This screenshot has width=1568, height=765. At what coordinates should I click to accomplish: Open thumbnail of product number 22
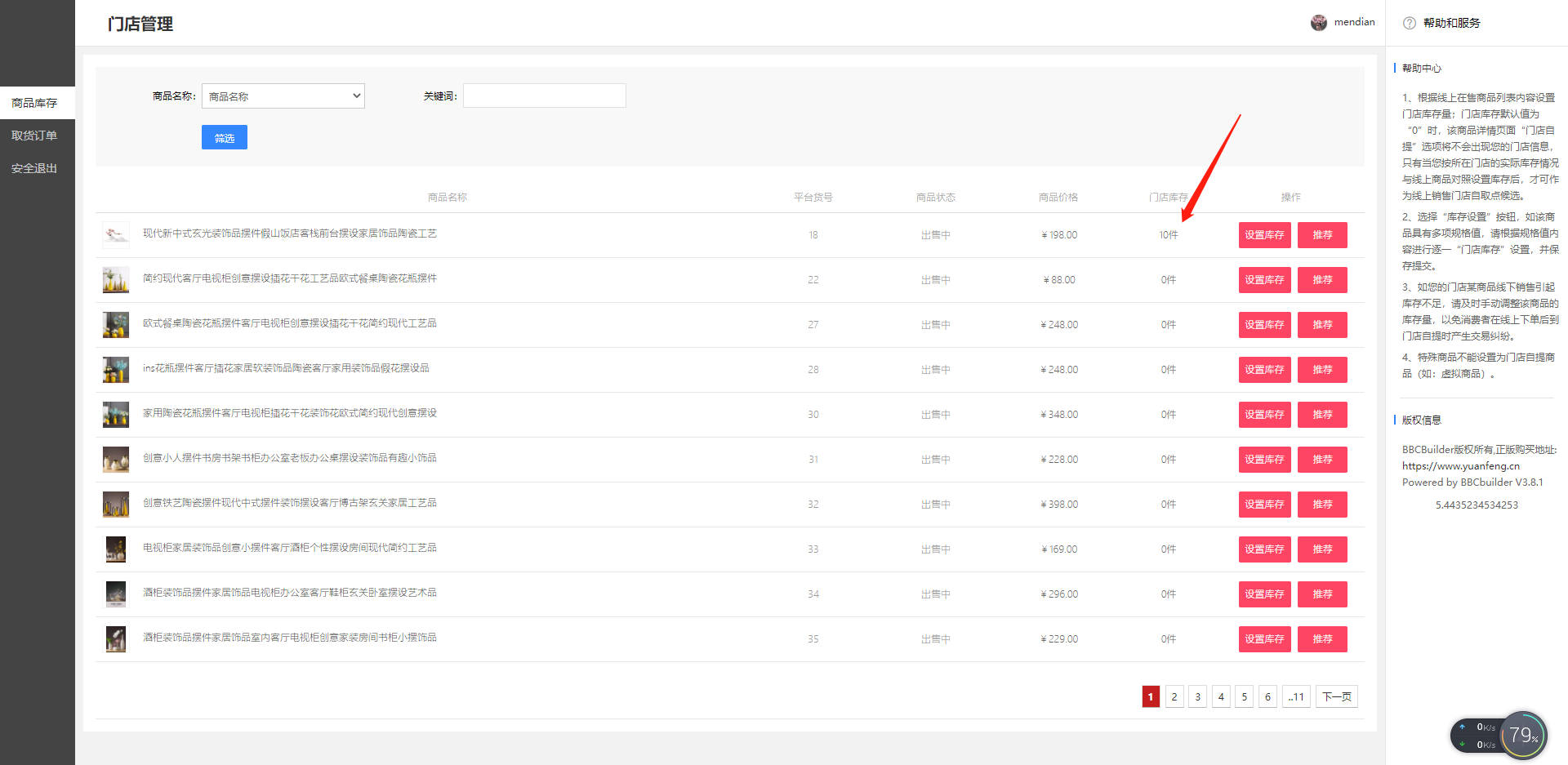coord(116,280)
